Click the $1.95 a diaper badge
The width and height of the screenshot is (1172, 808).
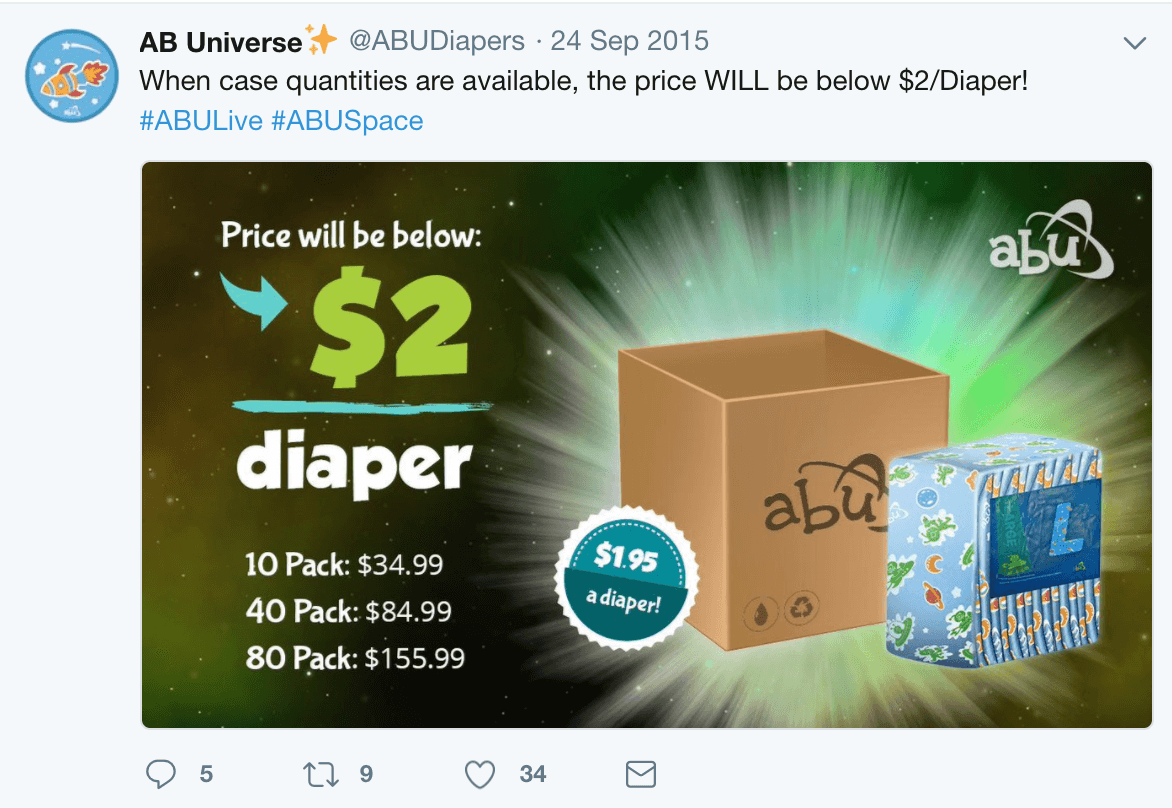pyautogui.click(x=626, y=579)
